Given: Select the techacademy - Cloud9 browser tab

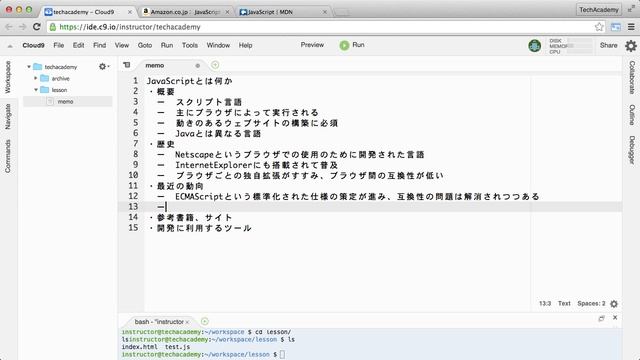Looking at the screenshot, I should click(89, 12).
